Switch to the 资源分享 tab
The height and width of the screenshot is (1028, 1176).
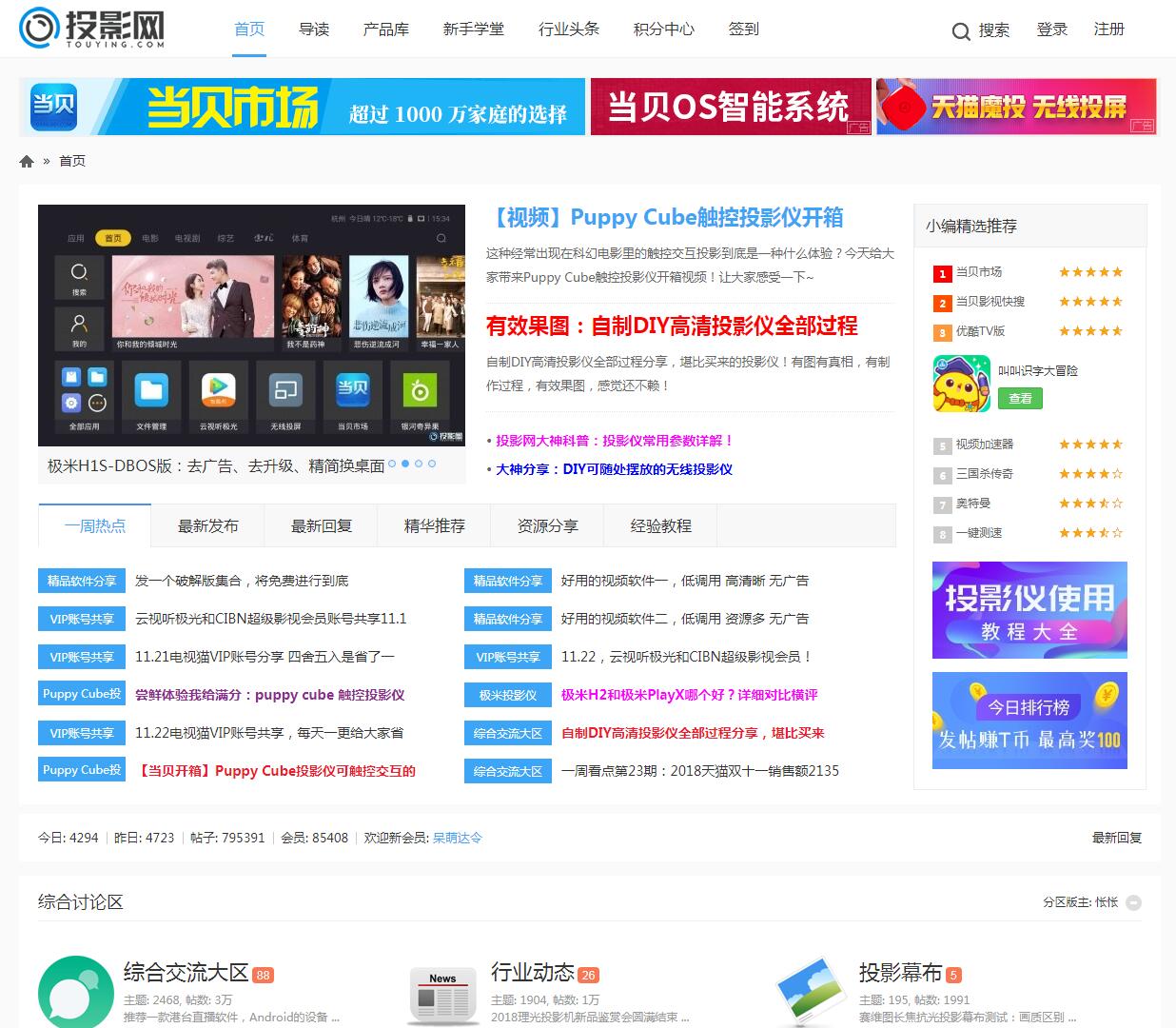click(548, 525)
